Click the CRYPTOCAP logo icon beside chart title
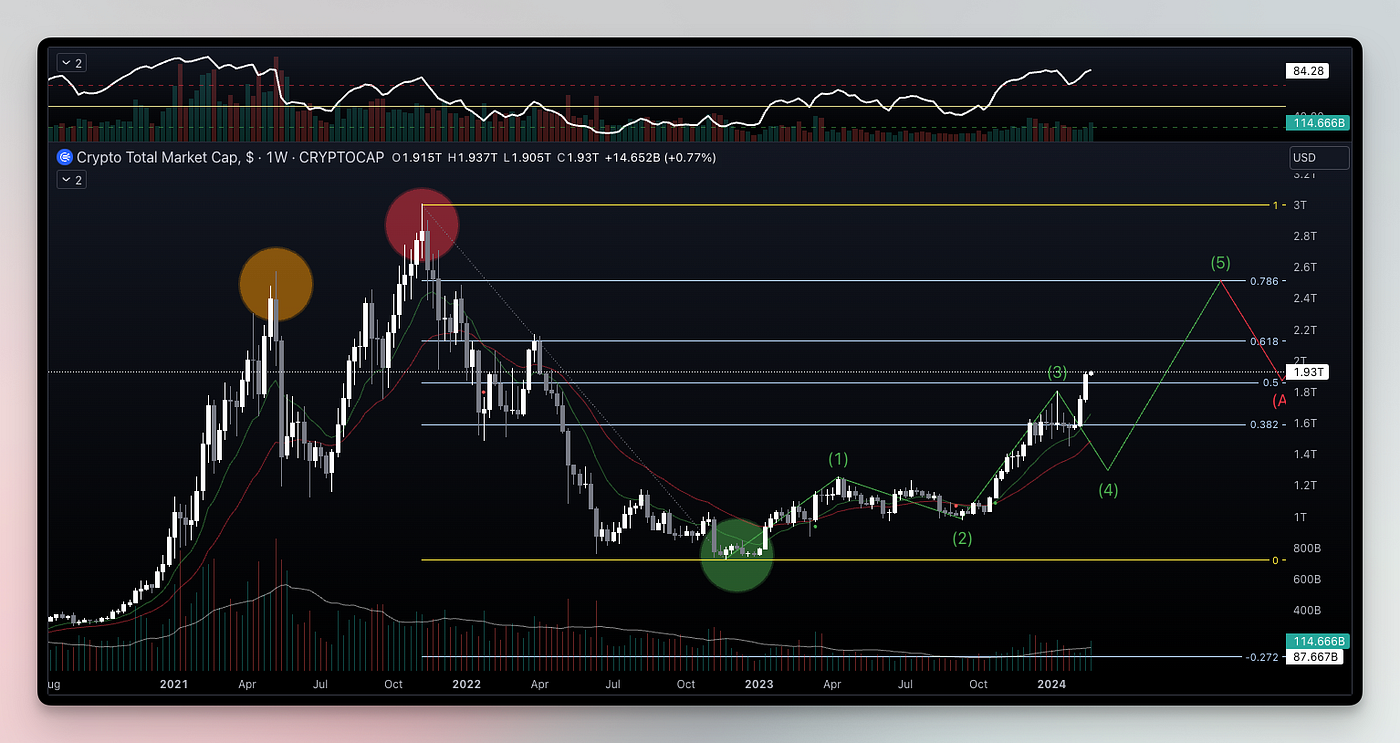The width and height of the screenshot is (1400, 743). (65, 158)
